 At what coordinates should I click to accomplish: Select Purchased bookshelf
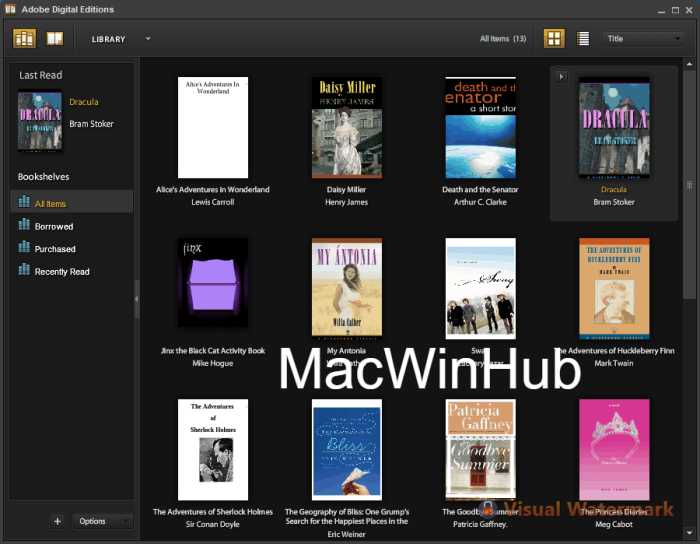point(71,249)
